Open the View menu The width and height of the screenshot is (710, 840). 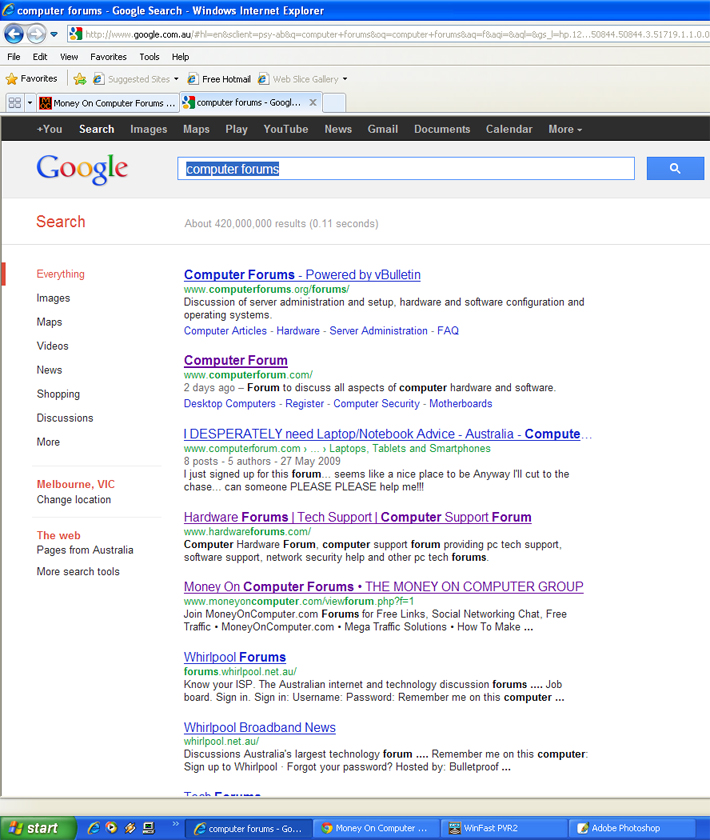point(69,57)
